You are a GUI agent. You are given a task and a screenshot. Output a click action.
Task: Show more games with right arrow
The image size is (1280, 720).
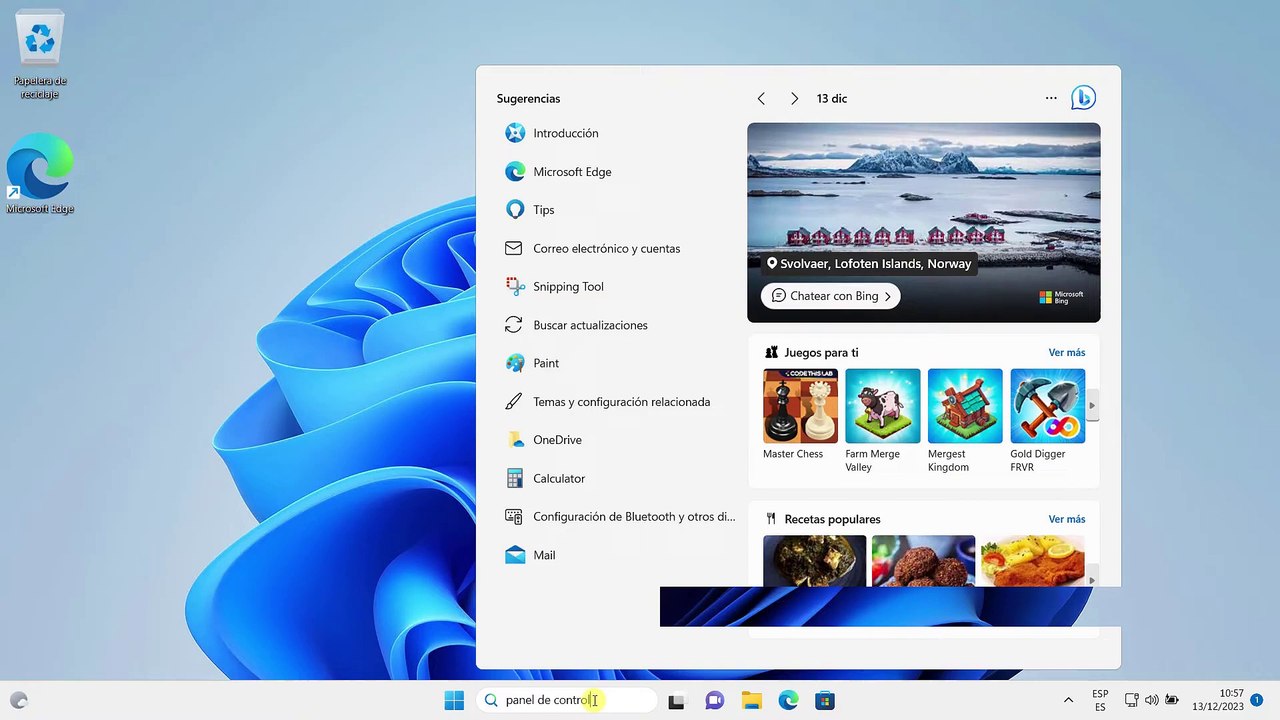coord(1092,405)
